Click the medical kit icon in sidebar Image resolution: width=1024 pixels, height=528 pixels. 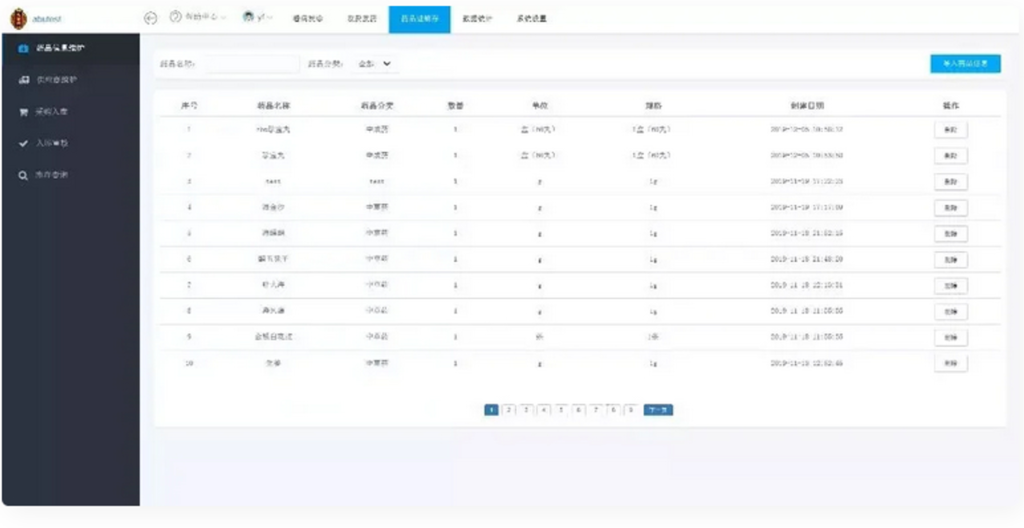pos(23,49)
